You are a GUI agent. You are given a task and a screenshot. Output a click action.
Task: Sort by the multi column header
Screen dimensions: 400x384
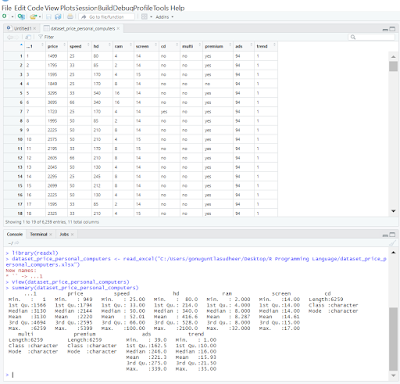click(x=191, y=46)
